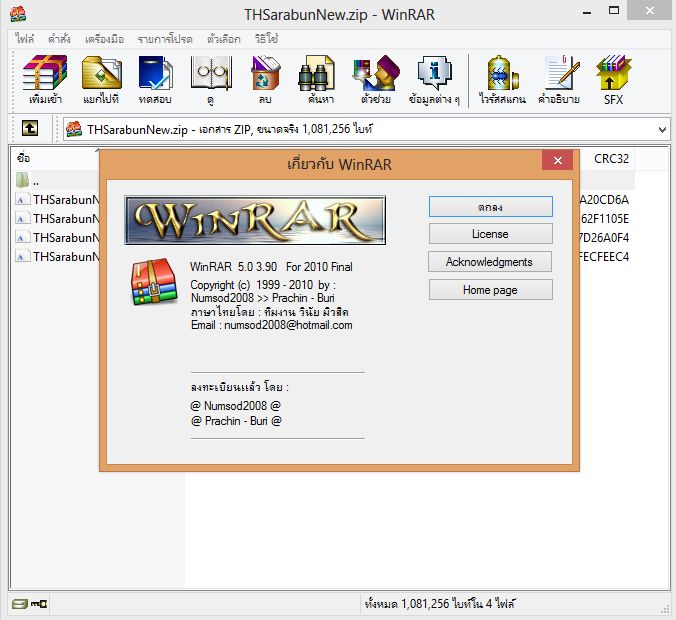Click the WinRAR books logo in About dialog

click(x=154, y=282)
